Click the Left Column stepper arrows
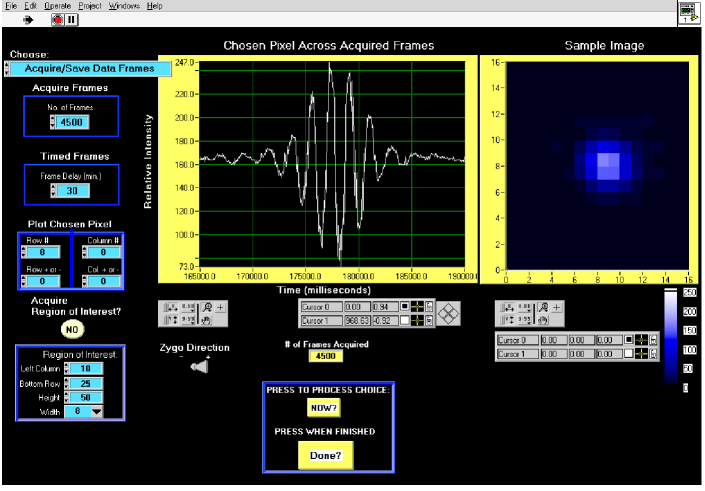The image size is (705, 491). click(67, 369)
